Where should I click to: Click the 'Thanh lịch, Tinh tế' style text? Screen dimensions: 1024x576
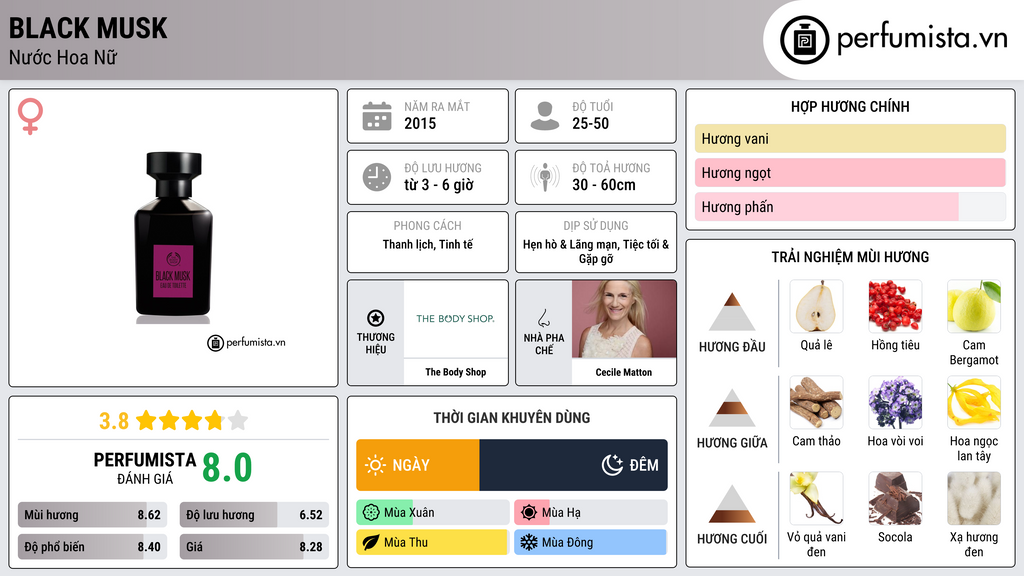point(428,244)
